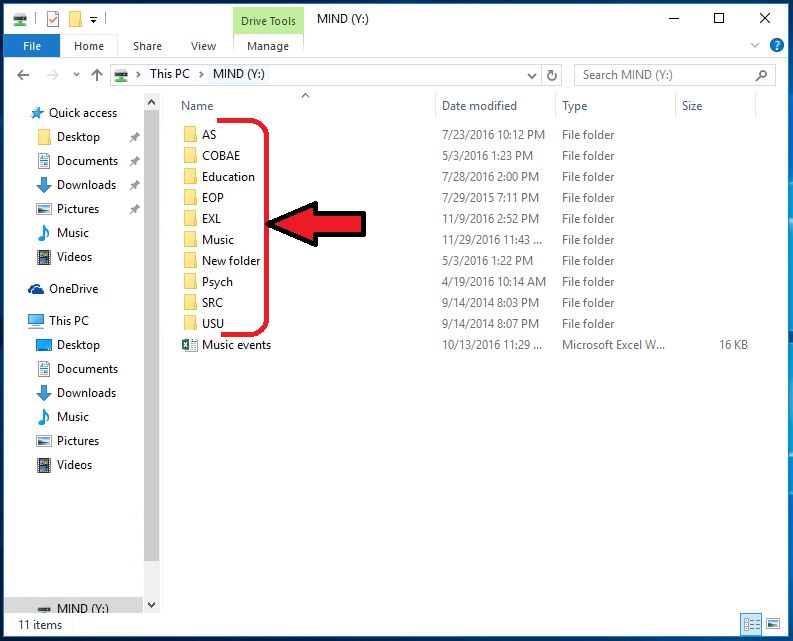This screenshot has width=793, height=641.
Task: Click the Properties icon in quick access toolbar
Action: click(53, 19)
